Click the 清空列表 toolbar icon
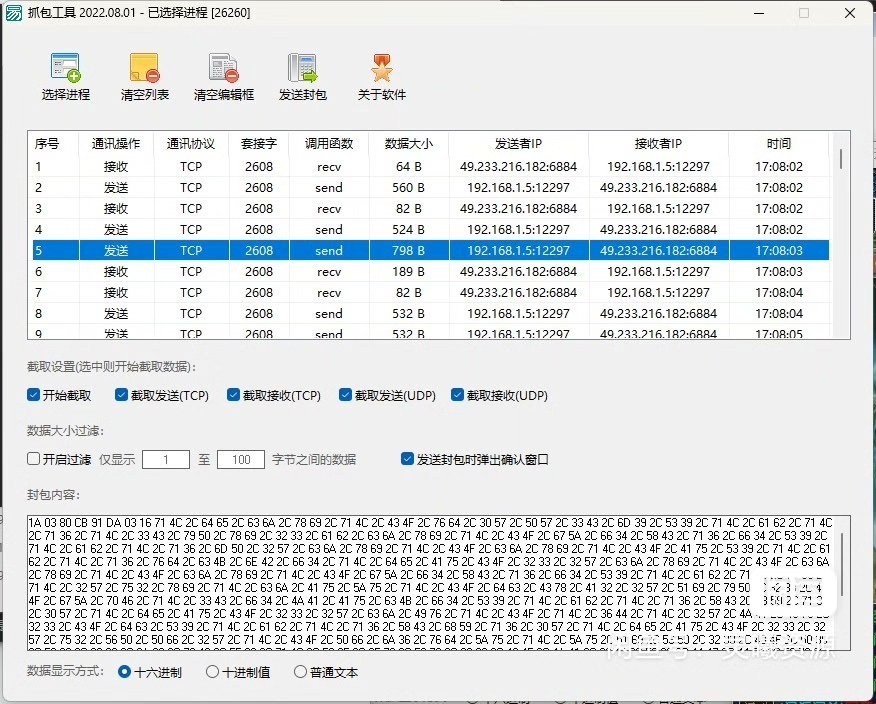 tap(145, 68)
